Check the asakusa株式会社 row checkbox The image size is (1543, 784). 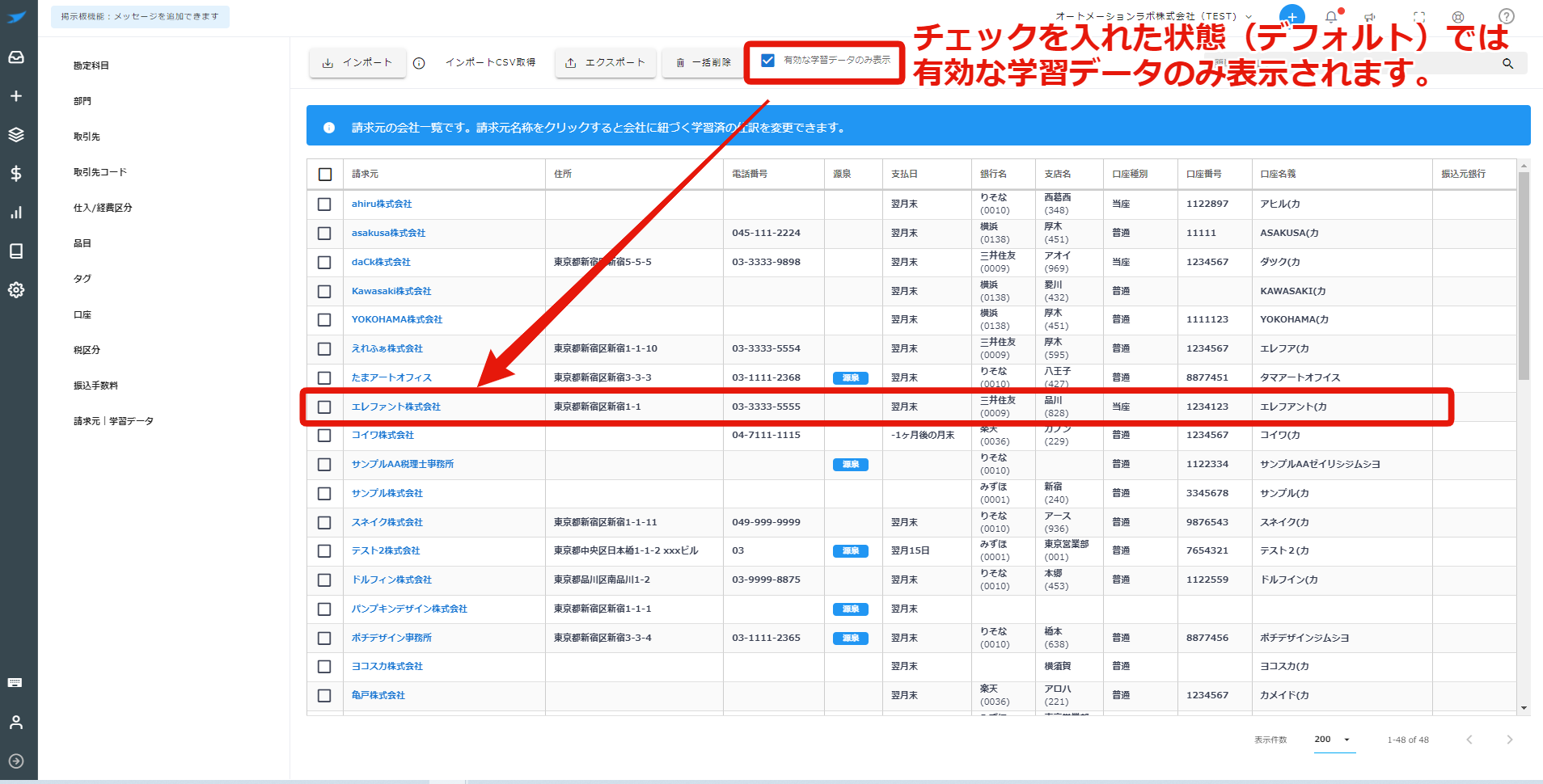pyautogui.click(x=324, y=234)
